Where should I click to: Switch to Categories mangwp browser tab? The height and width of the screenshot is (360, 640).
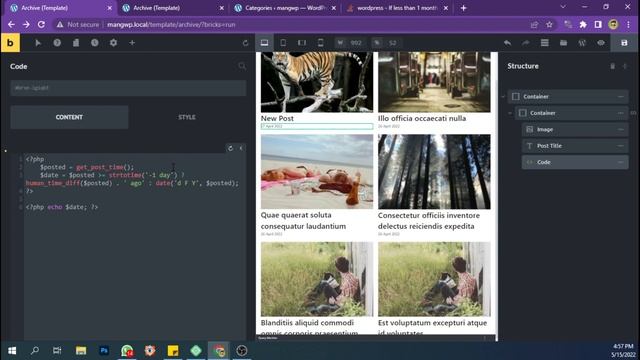click(x=285, y=8)
